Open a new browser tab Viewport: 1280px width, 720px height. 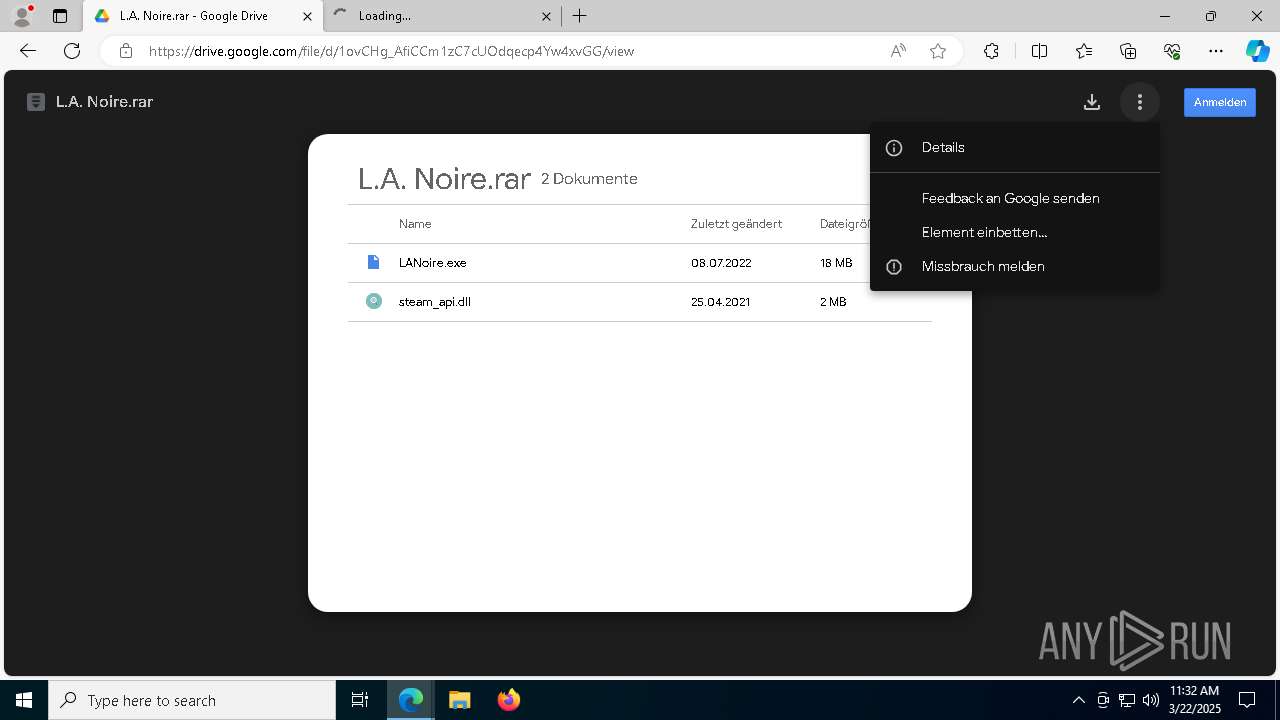click(580, 16)
